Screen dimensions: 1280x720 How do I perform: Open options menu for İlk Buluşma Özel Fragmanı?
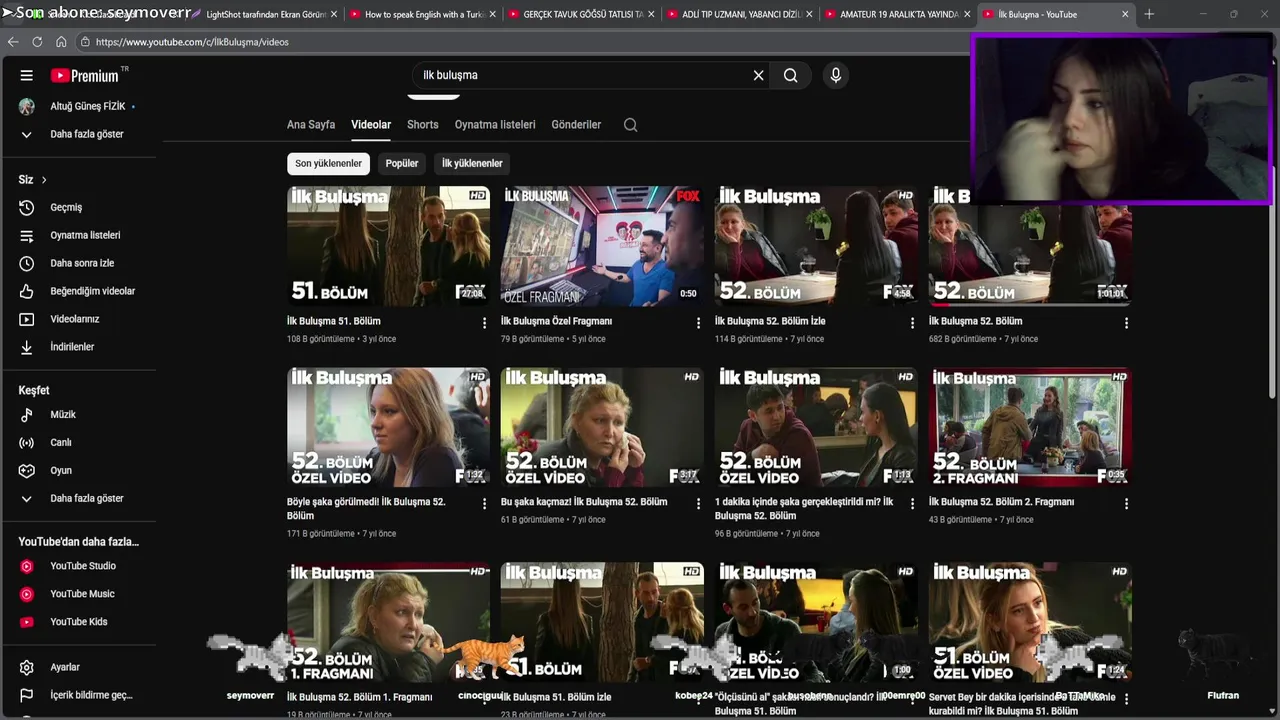pyautogui.click(x=698, y=323)
